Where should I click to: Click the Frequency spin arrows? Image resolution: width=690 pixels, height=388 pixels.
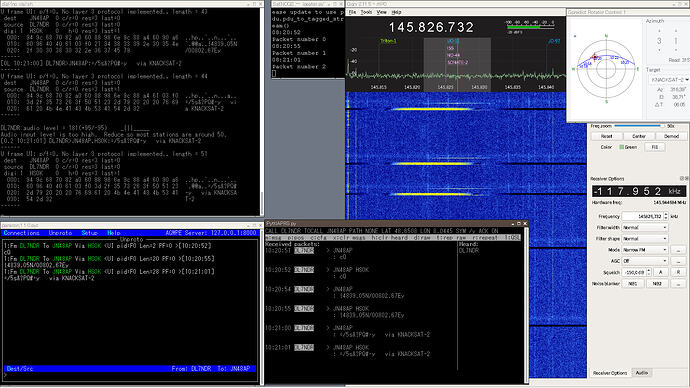(666, 216)
